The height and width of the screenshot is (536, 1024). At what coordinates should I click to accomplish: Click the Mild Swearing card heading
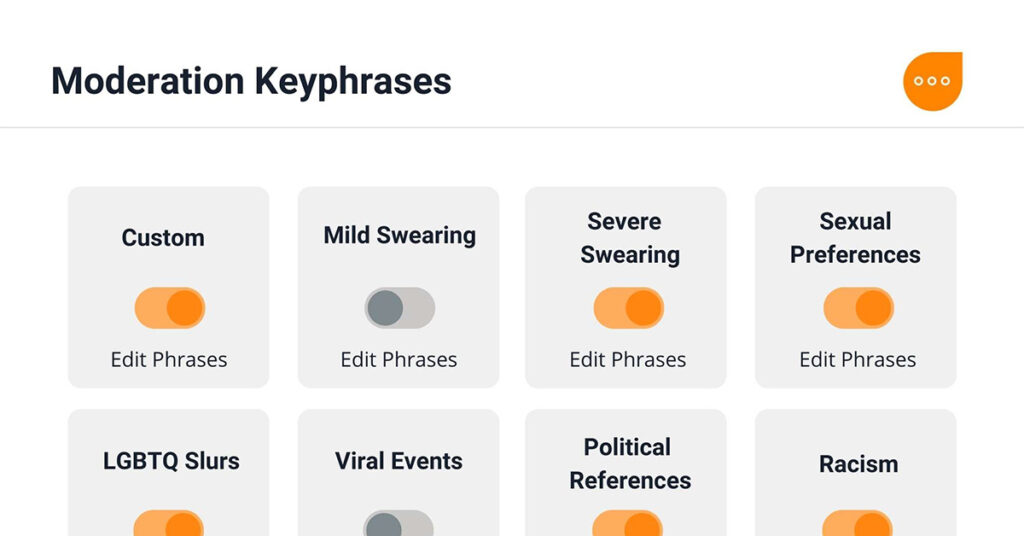(x=399, y=236)
